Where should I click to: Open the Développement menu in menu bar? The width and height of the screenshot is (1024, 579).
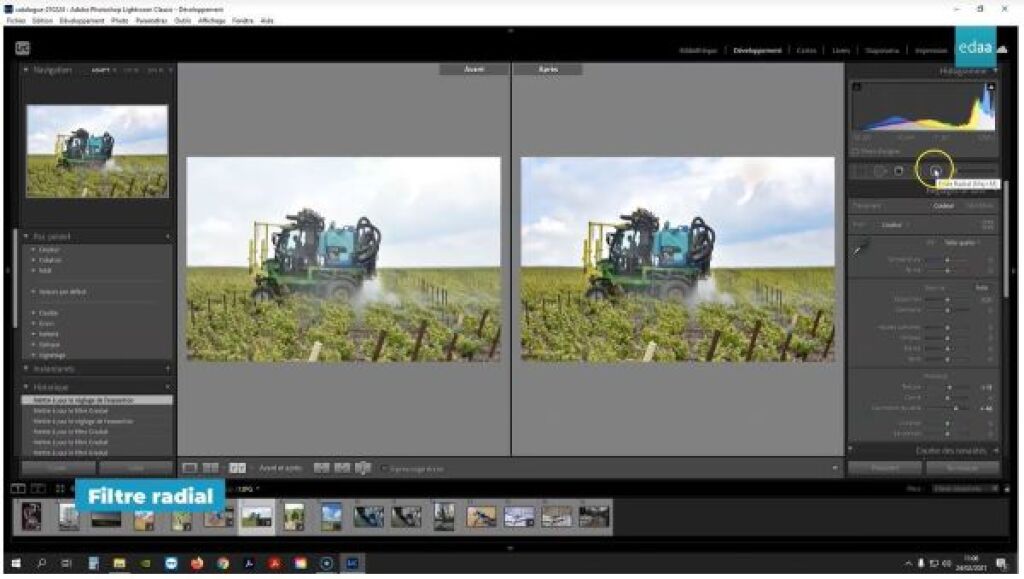point(84,20)
